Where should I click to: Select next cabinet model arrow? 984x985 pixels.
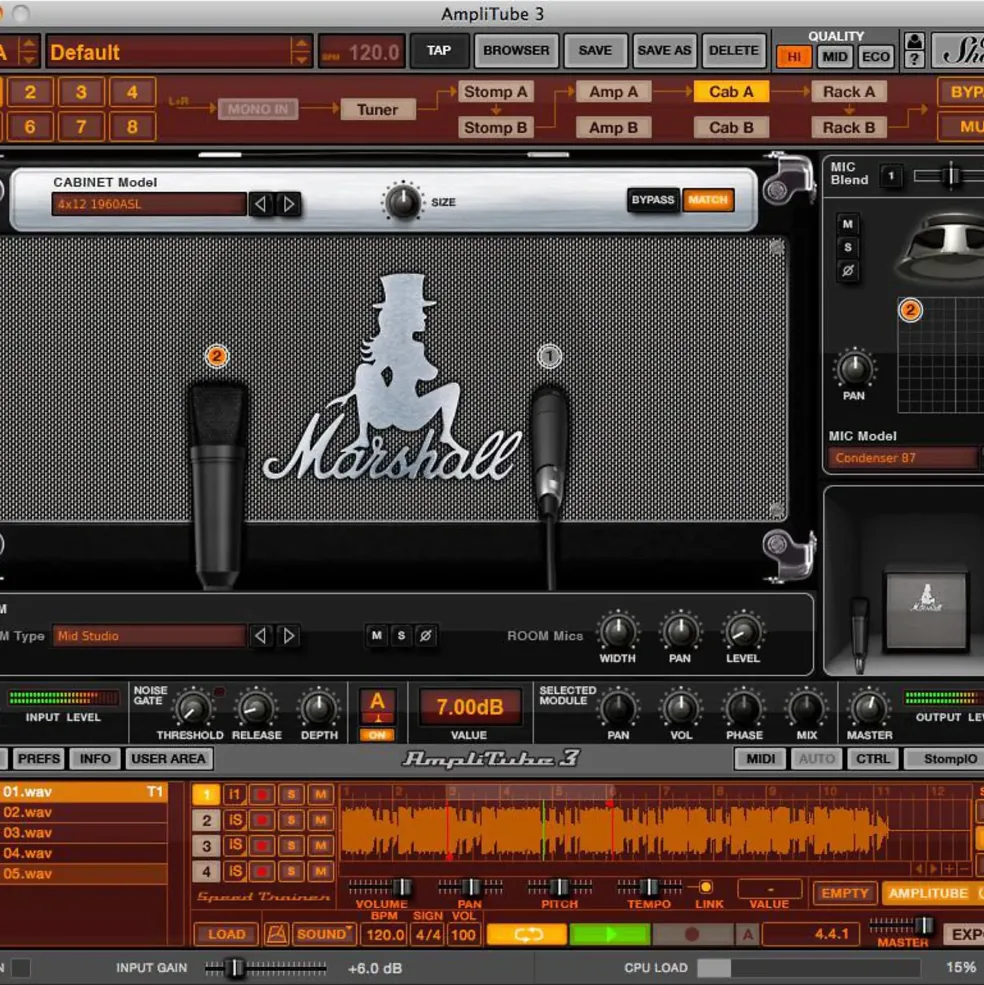point(289,204)
